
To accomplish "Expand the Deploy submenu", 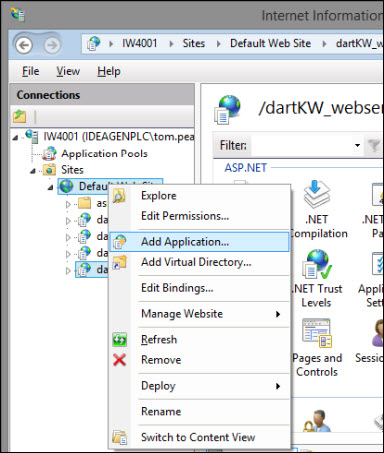I will click(278, 386).
